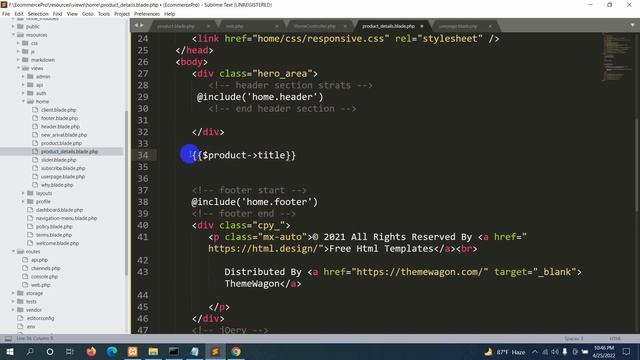640x360 pixels.
Task: Open File Explorer from the taskbar
Action: (153, 351)
